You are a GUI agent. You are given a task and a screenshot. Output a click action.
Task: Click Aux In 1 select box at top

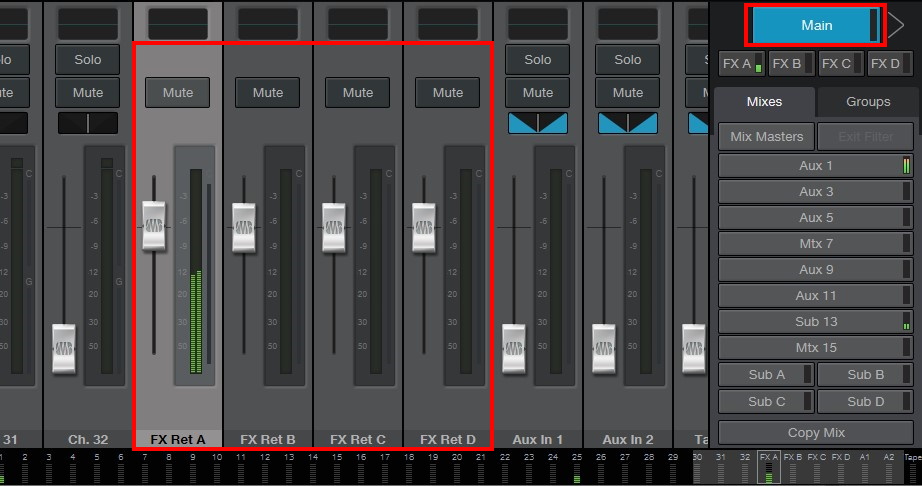[537, 24]
